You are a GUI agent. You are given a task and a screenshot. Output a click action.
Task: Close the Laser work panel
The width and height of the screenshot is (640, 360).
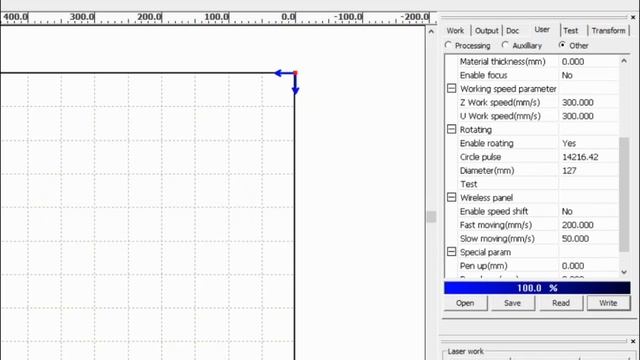pos(633,341)
